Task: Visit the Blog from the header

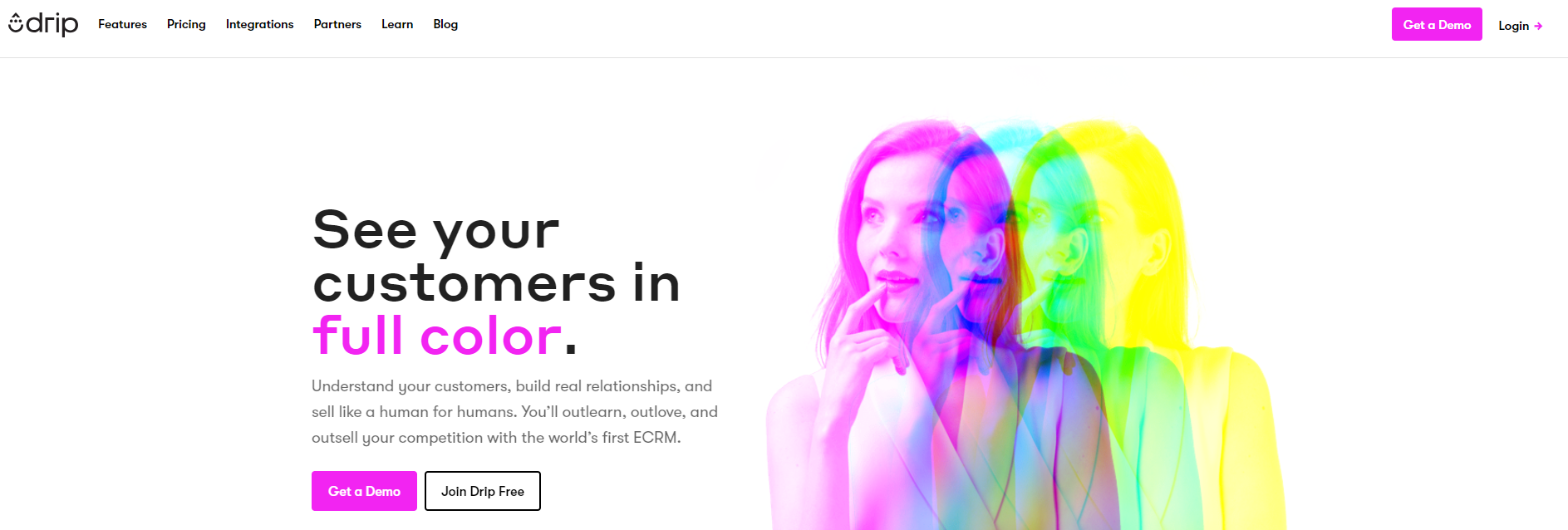Action: point(445,24)
